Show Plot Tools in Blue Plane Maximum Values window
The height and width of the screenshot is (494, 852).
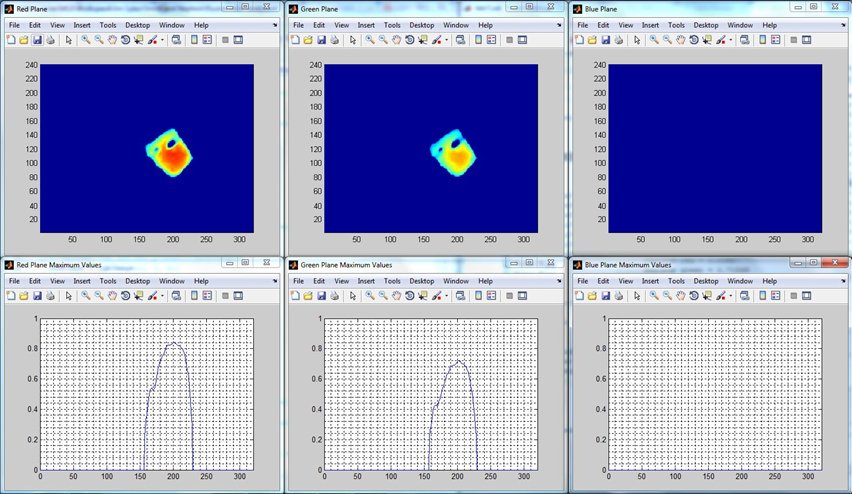[x=806, y=296]
